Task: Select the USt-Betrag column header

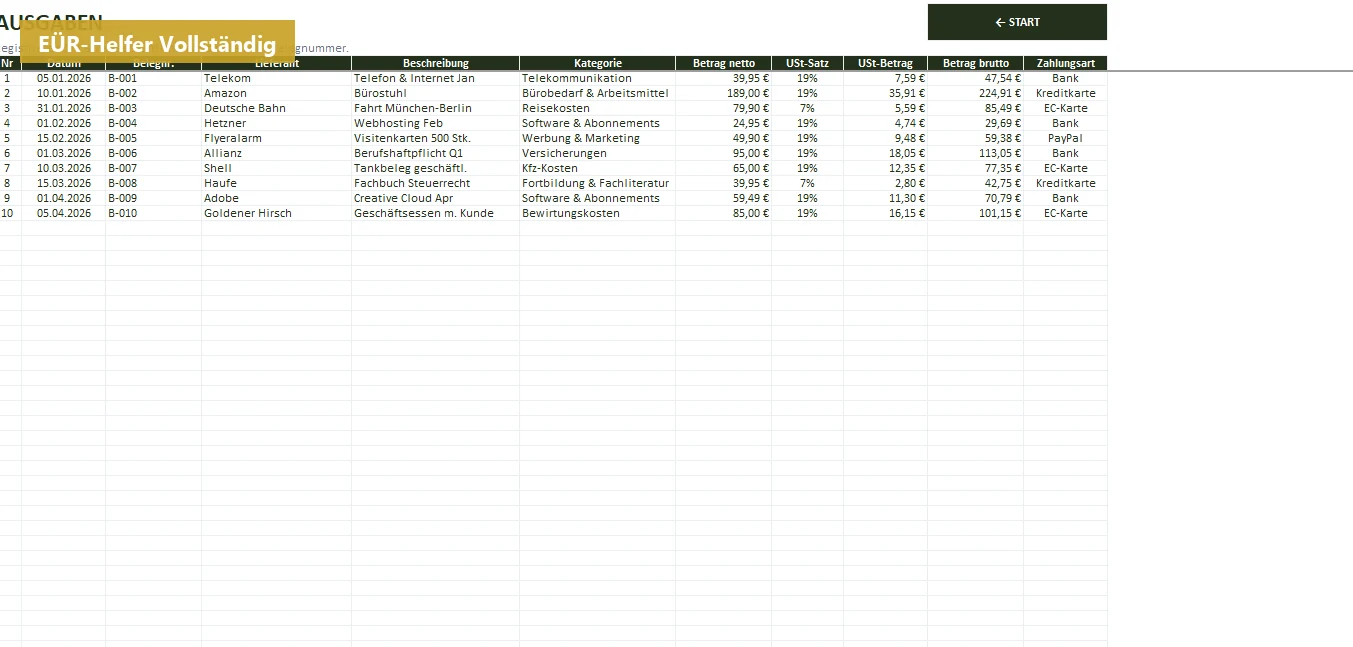Action: click(x=885, y=63)
